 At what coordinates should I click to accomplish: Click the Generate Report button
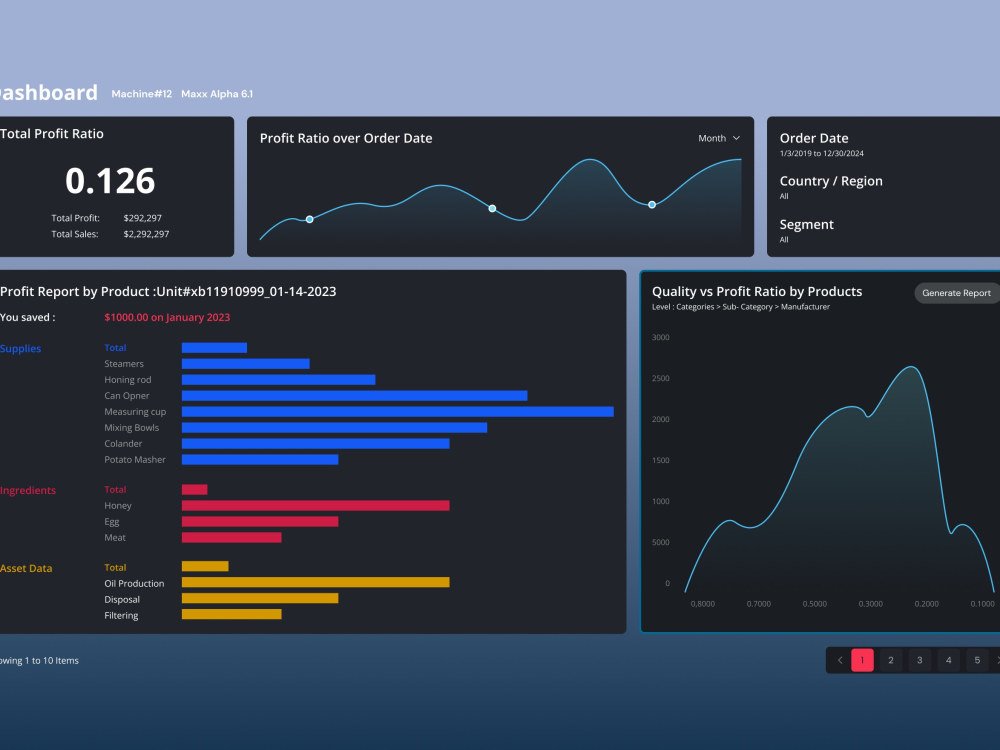click(x=955, y=293)
